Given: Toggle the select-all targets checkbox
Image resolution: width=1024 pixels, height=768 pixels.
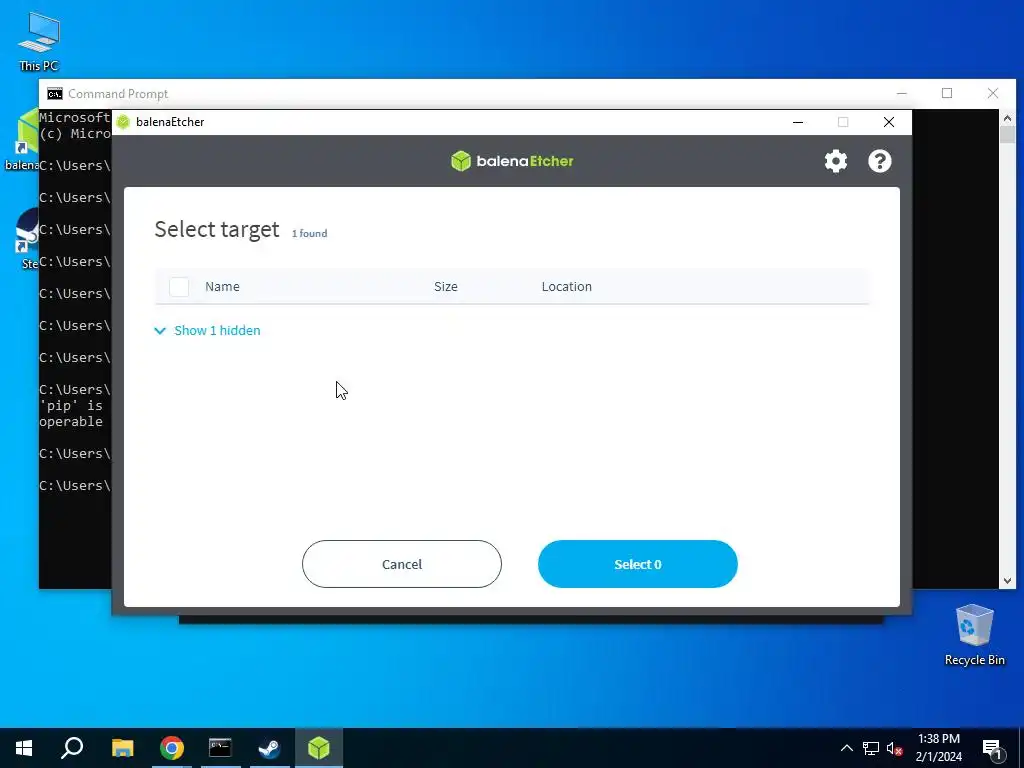Looking at the screenshot, I should point(179,287).
